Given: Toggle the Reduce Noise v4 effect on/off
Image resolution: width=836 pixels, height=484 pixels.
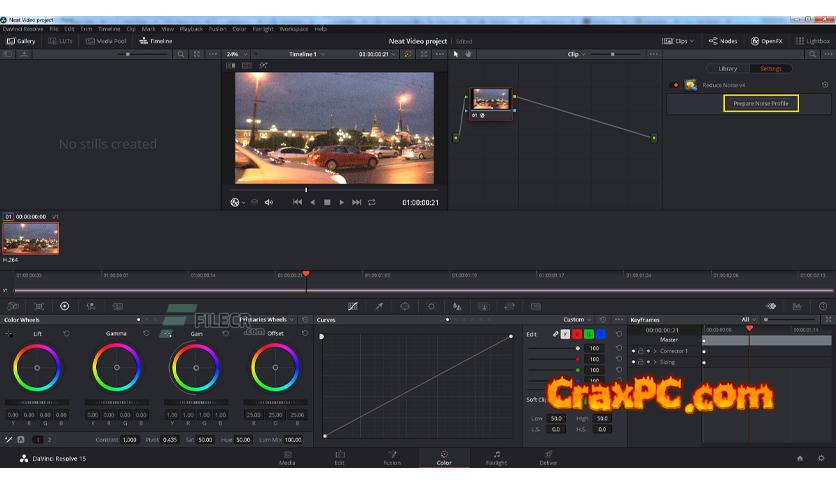Looking at the screenshot, I should point(675,85).
